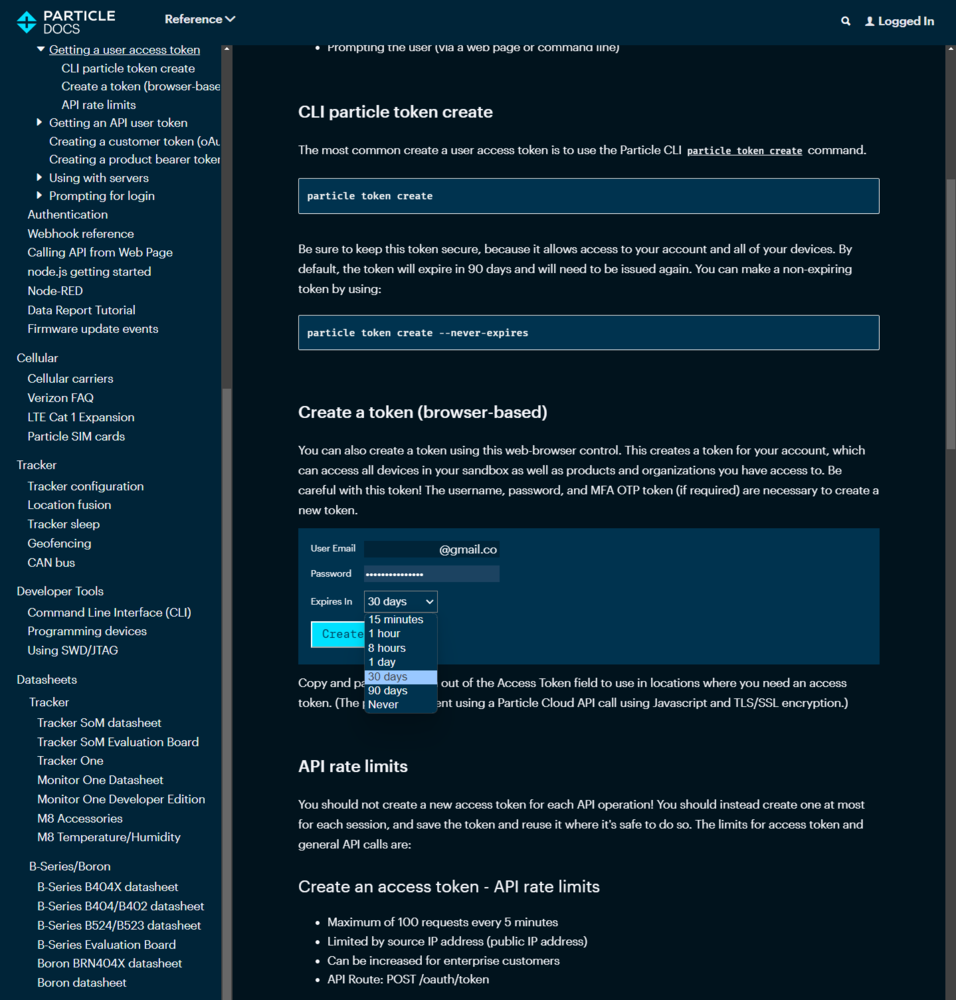The width and height of the screenshot is (956, 1000).
Task: Open the Boron datasheet link
Action: click(x=82, y=982)
